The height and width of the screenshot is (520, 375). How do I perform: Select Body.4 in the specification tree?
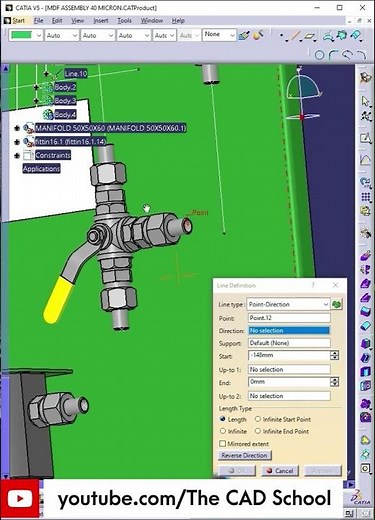(x=65, y=115)
